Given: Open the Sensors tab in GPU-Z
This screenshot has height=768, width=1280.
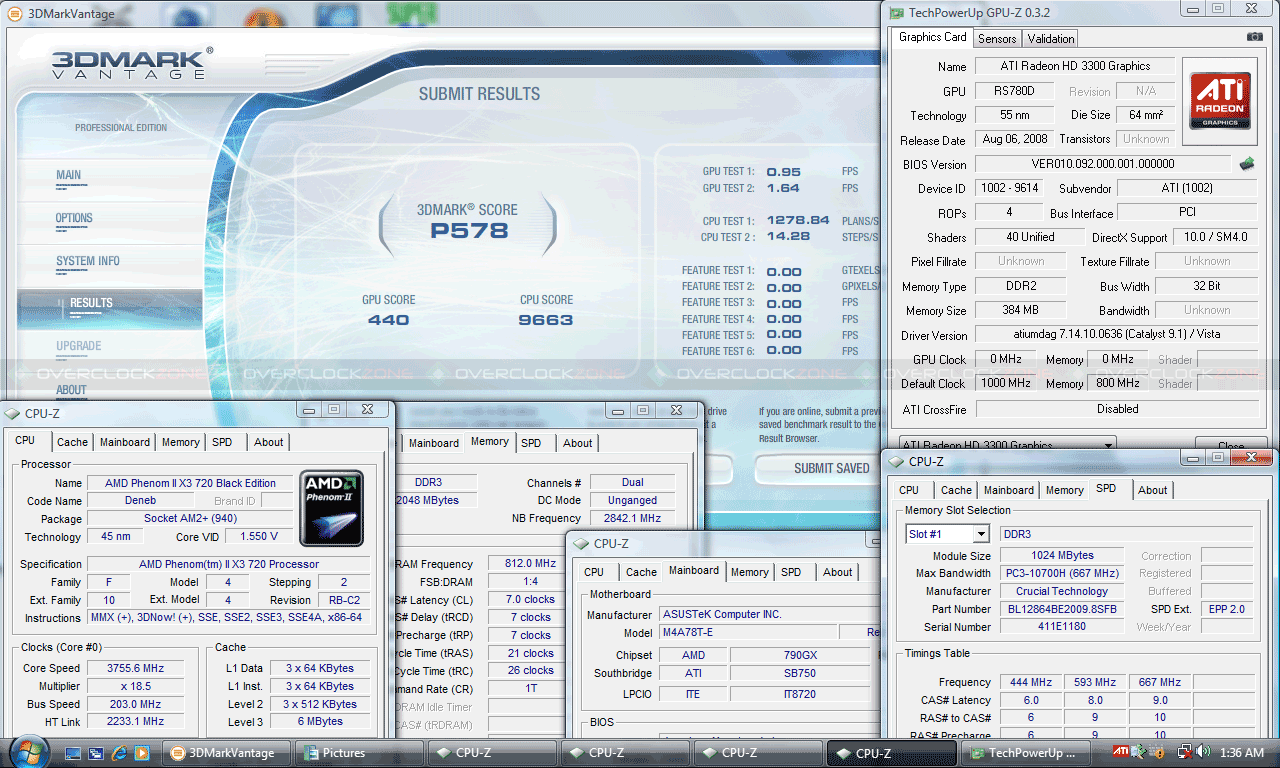Looking at the screenshot, I should pyautogui.click(x=997, y=39).
